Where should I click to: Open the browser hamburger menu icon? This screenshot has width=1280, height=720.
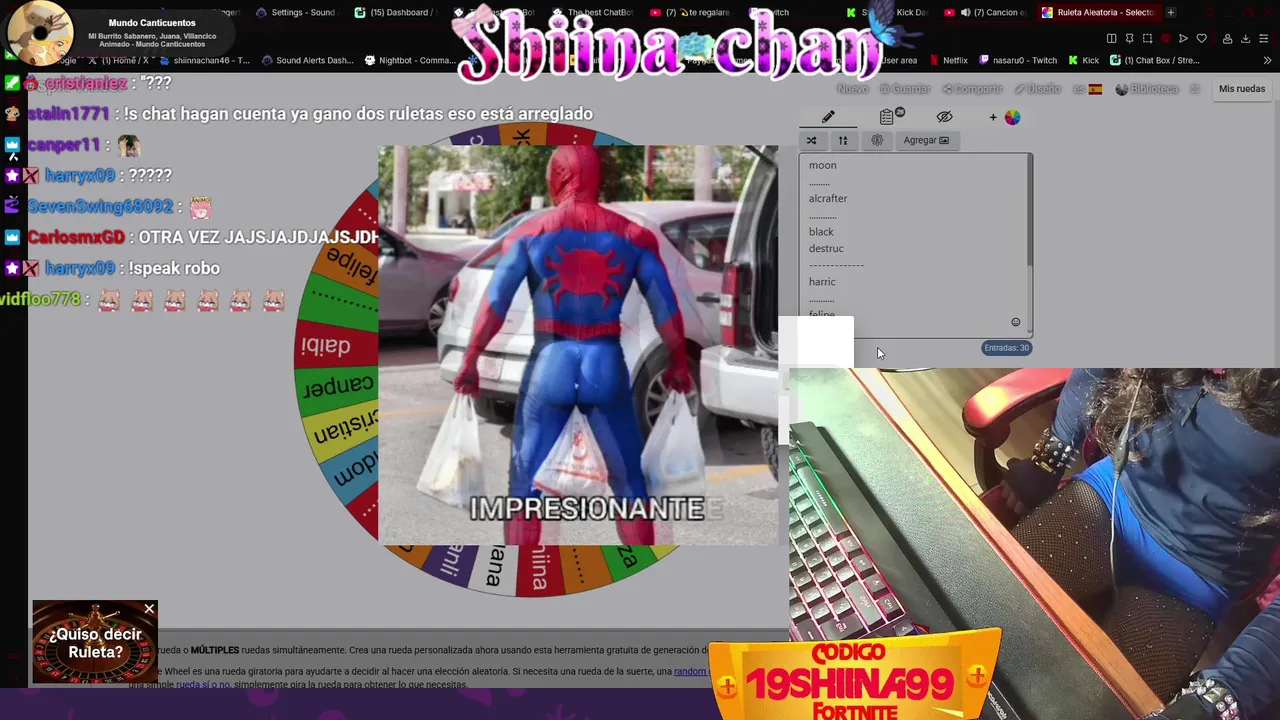coord(1266,38)
